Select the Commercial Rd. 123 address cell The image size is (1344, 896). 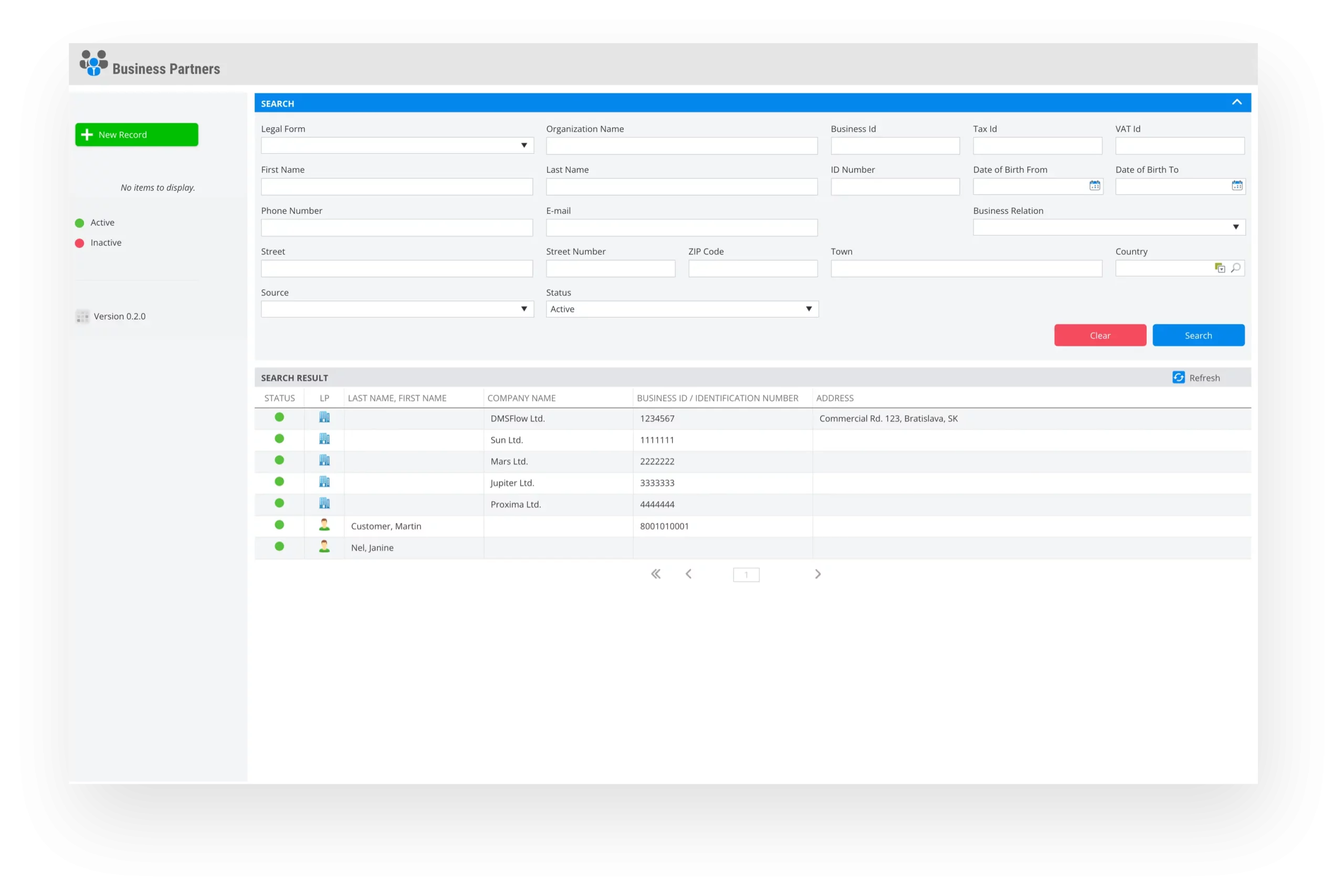tap(1032, 419)
